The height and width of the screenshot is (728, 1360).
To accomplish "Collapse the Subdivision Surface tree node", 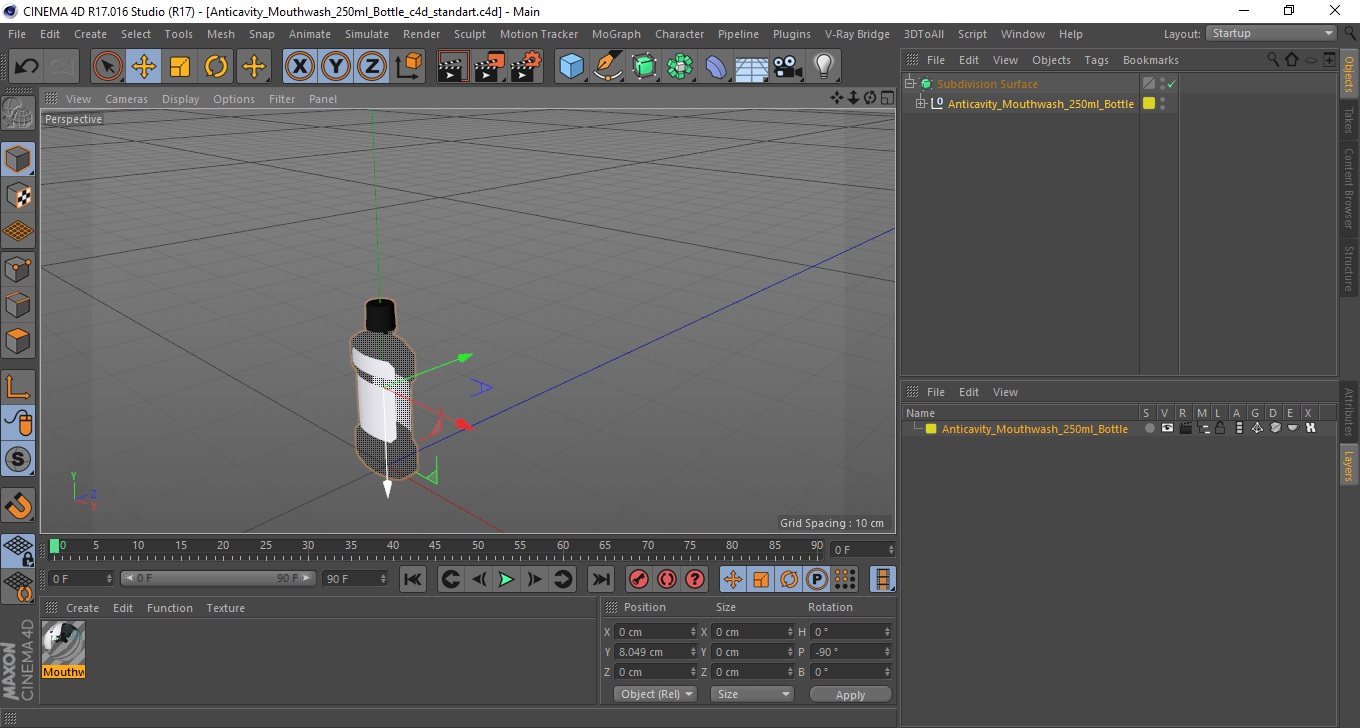I will [x=910, y=84].
